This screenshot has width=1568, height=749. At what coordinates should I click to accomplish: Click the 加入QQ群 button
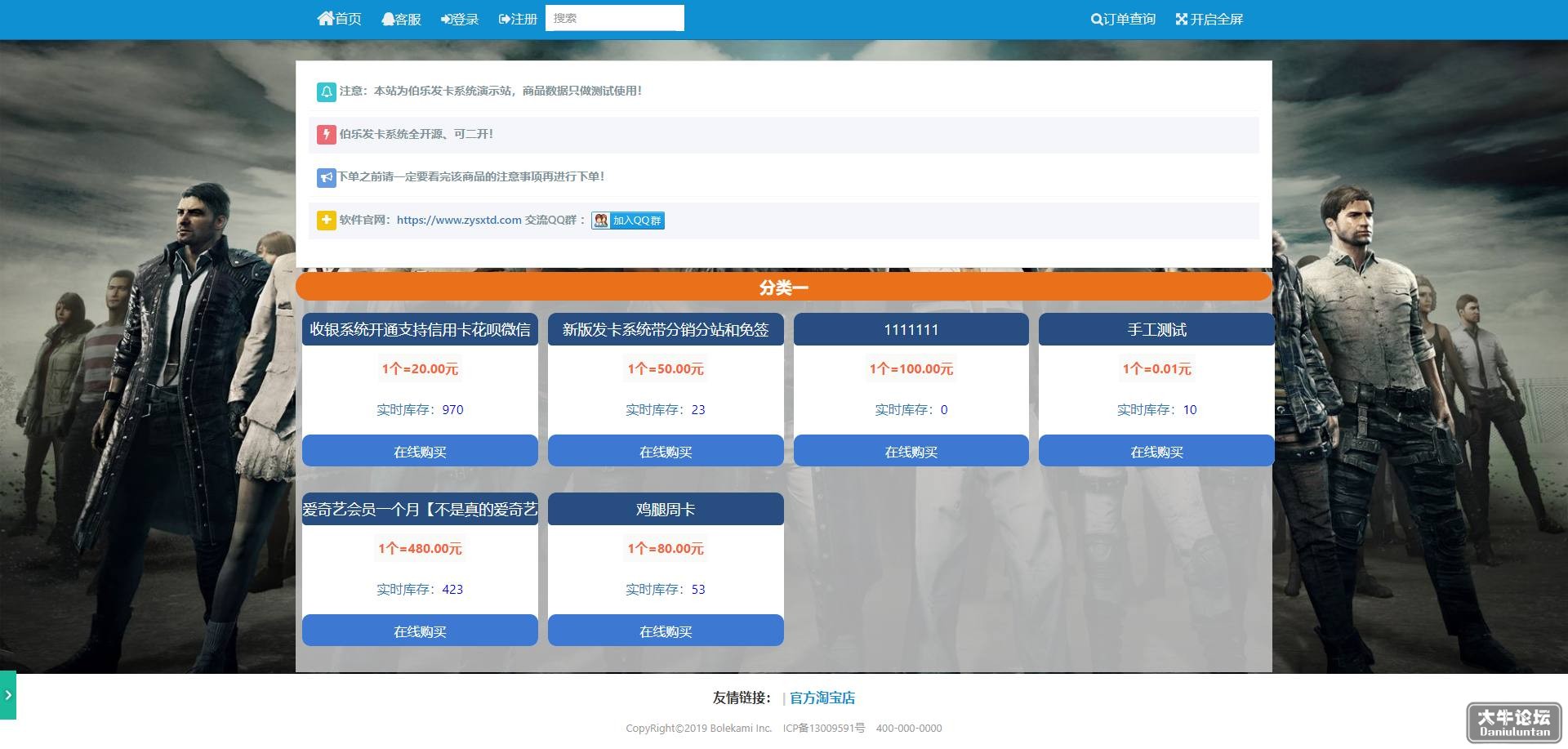click(628, 221)
